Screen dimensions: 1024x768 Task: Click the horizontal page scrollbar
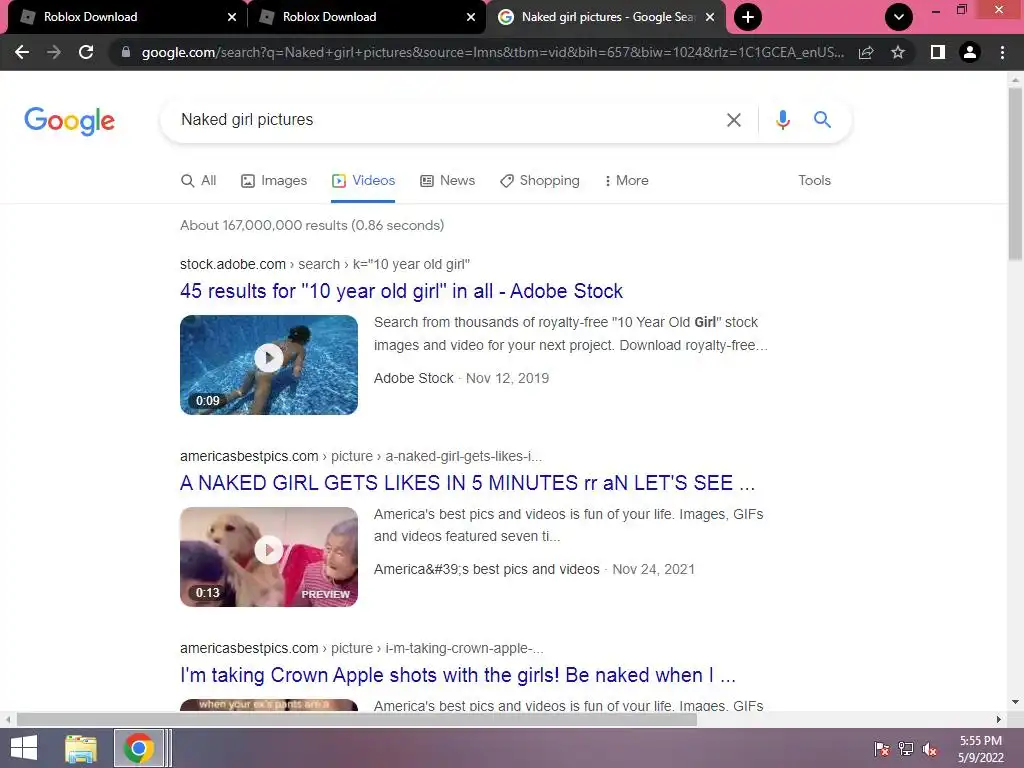pos(357,720)
